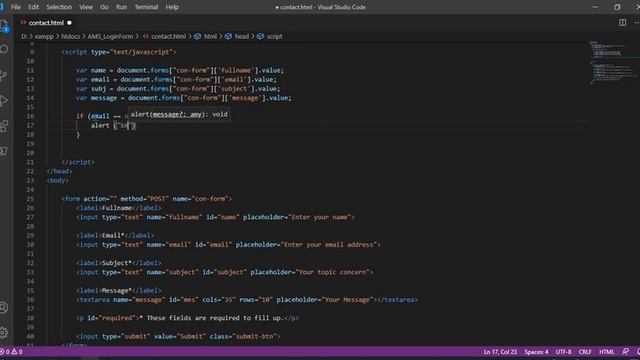Click the Fullname label line

coord(119,208)
